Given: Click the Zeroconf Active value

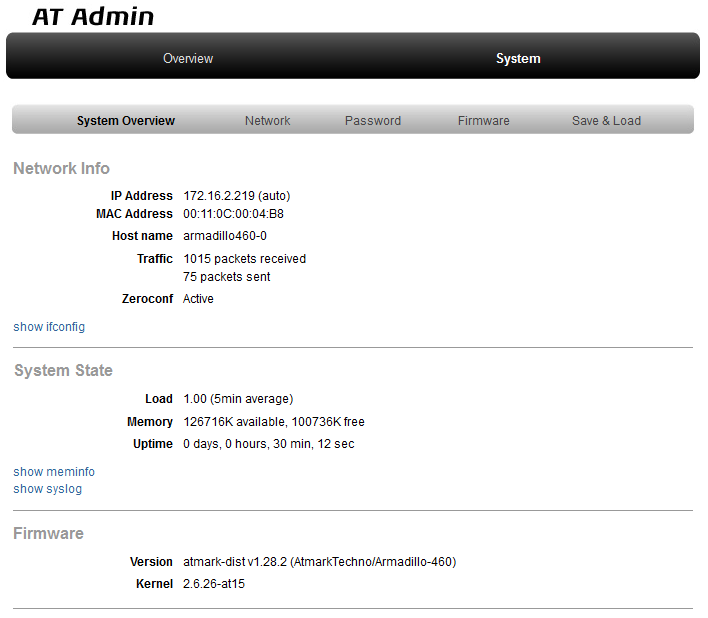Looking at the screenshot, I should pyautogui.click(x=198, y=299).
